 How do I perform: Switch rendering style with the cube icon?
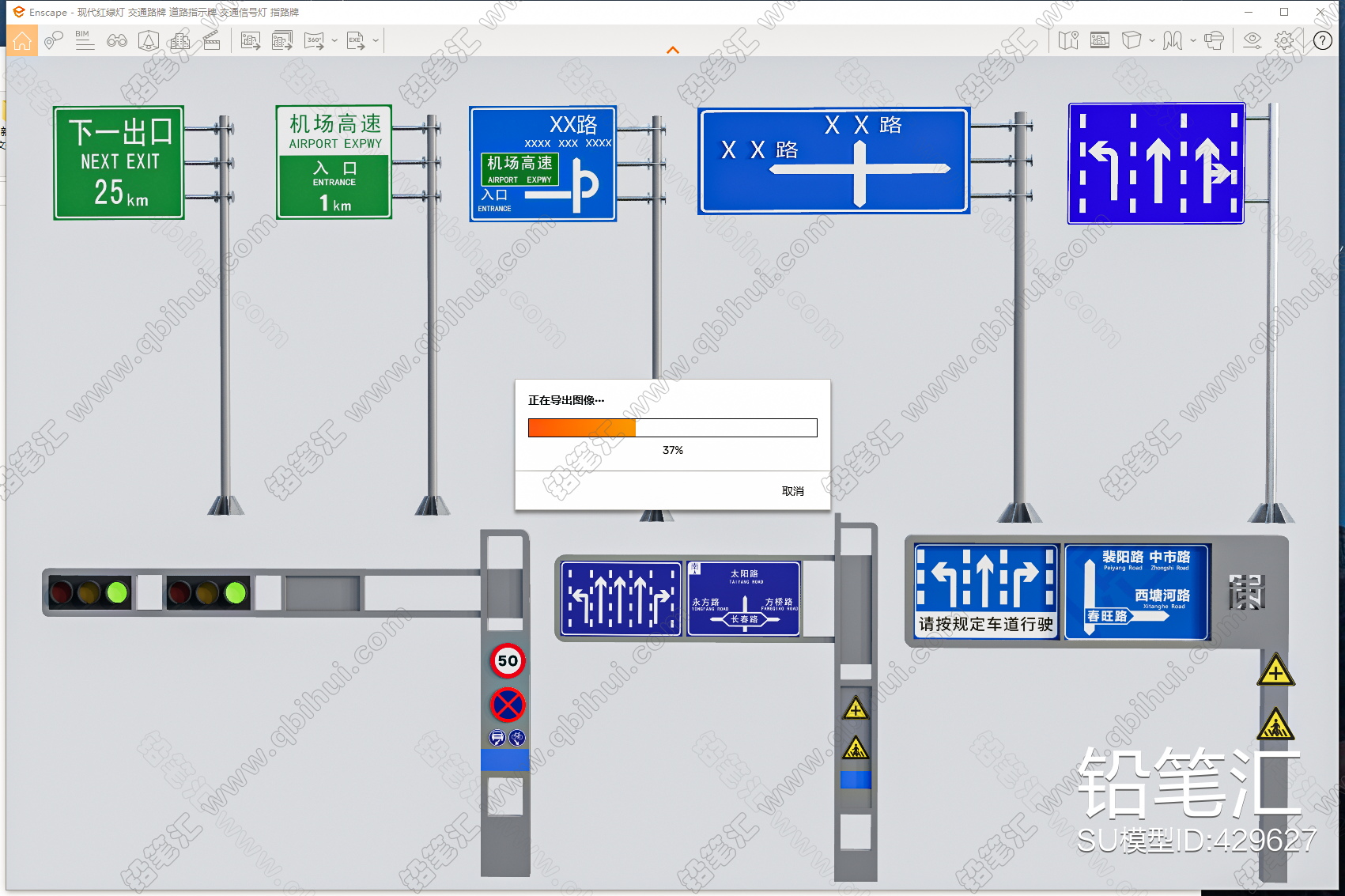pos(1132,40)
